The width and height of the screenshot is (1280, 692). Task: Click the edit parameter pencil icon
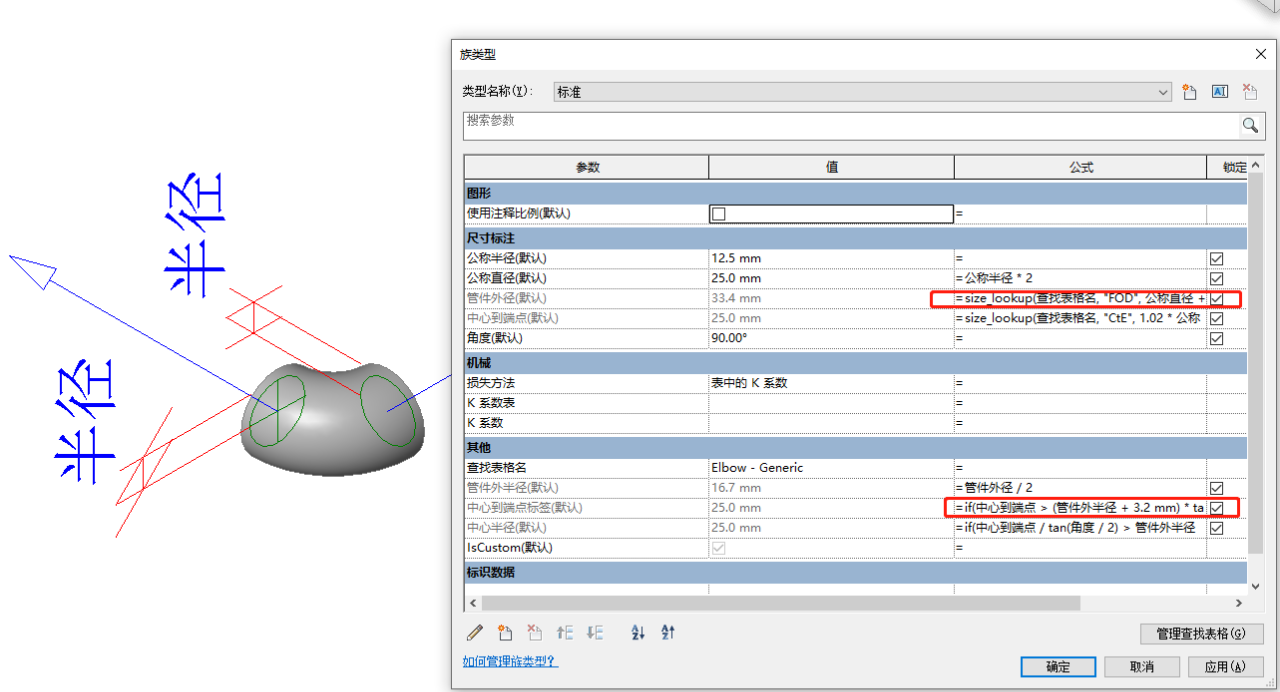[x=475, y=632]
